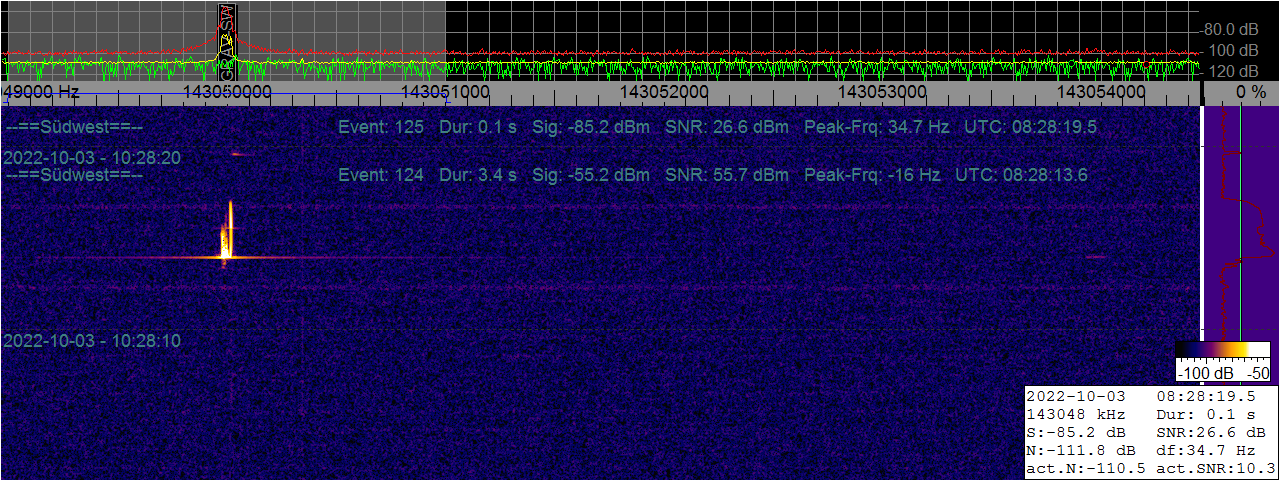Viewport: 1280px width, 481px height.
Task: Click the Südwest label on the Event 125 row
Action: coord(74,127)
